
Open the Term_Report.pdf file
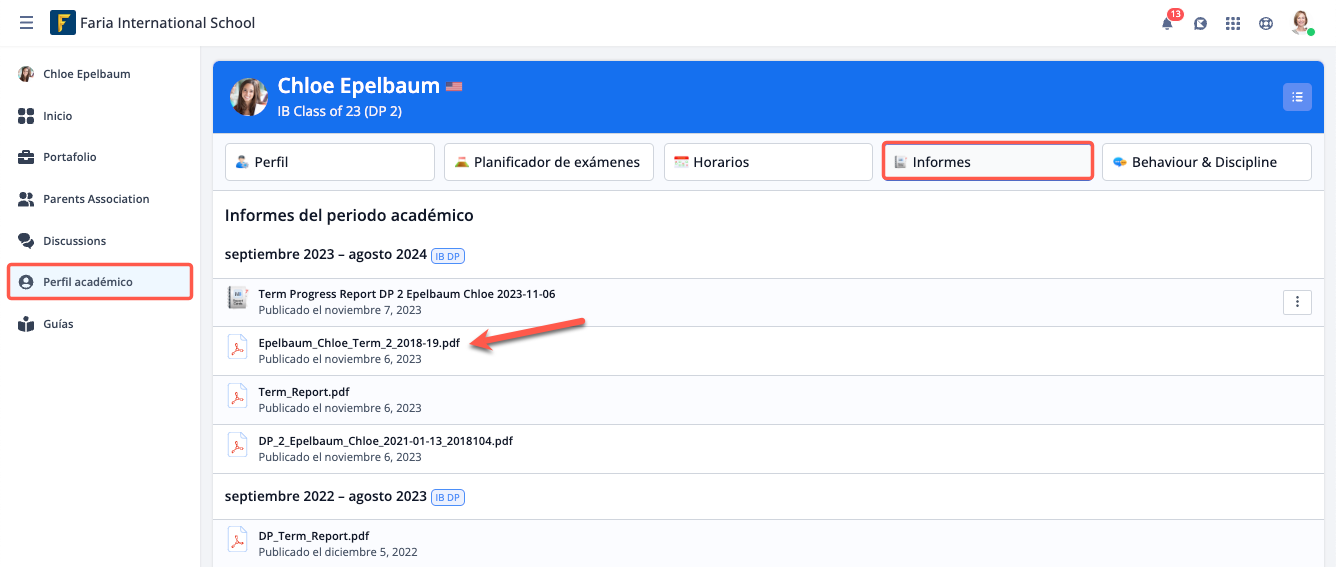pyautogui.click(x=304, y=392)
